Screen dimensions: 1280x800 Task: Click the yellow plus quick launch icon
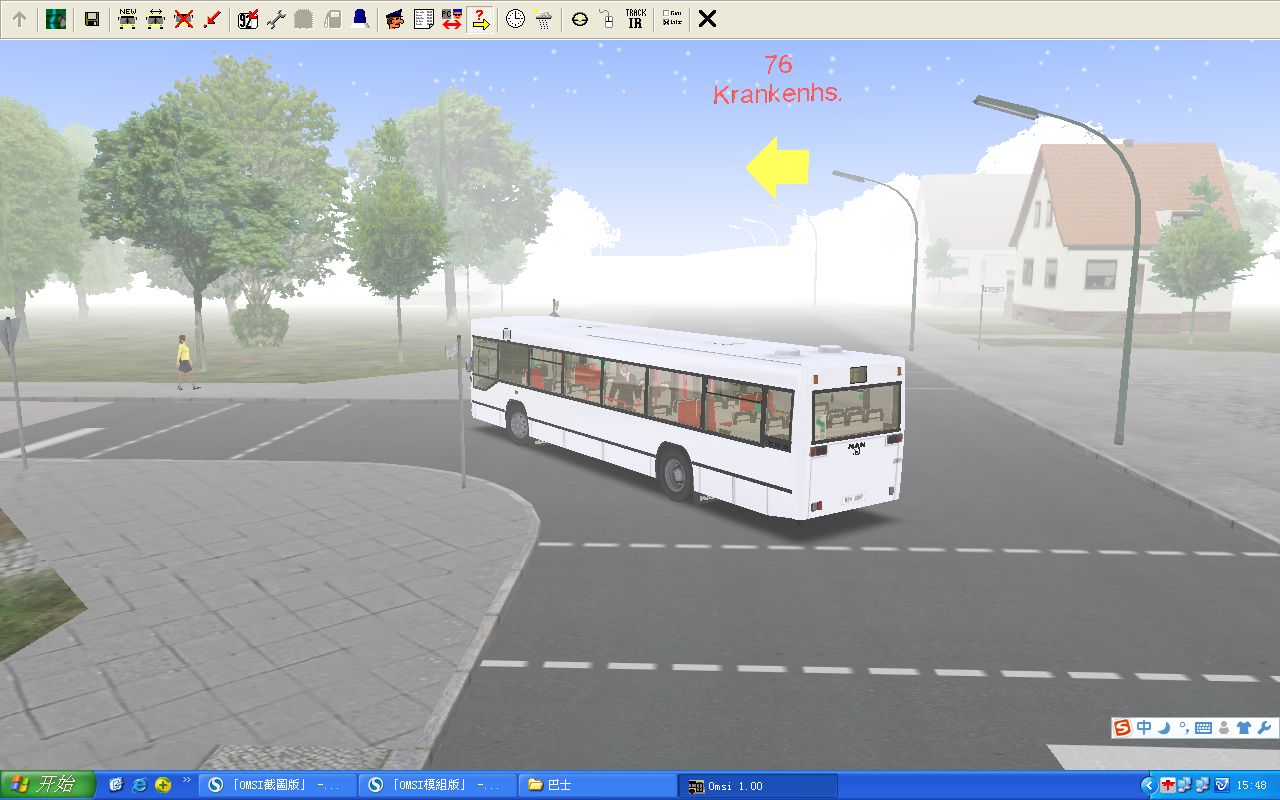tap(162, 785)
